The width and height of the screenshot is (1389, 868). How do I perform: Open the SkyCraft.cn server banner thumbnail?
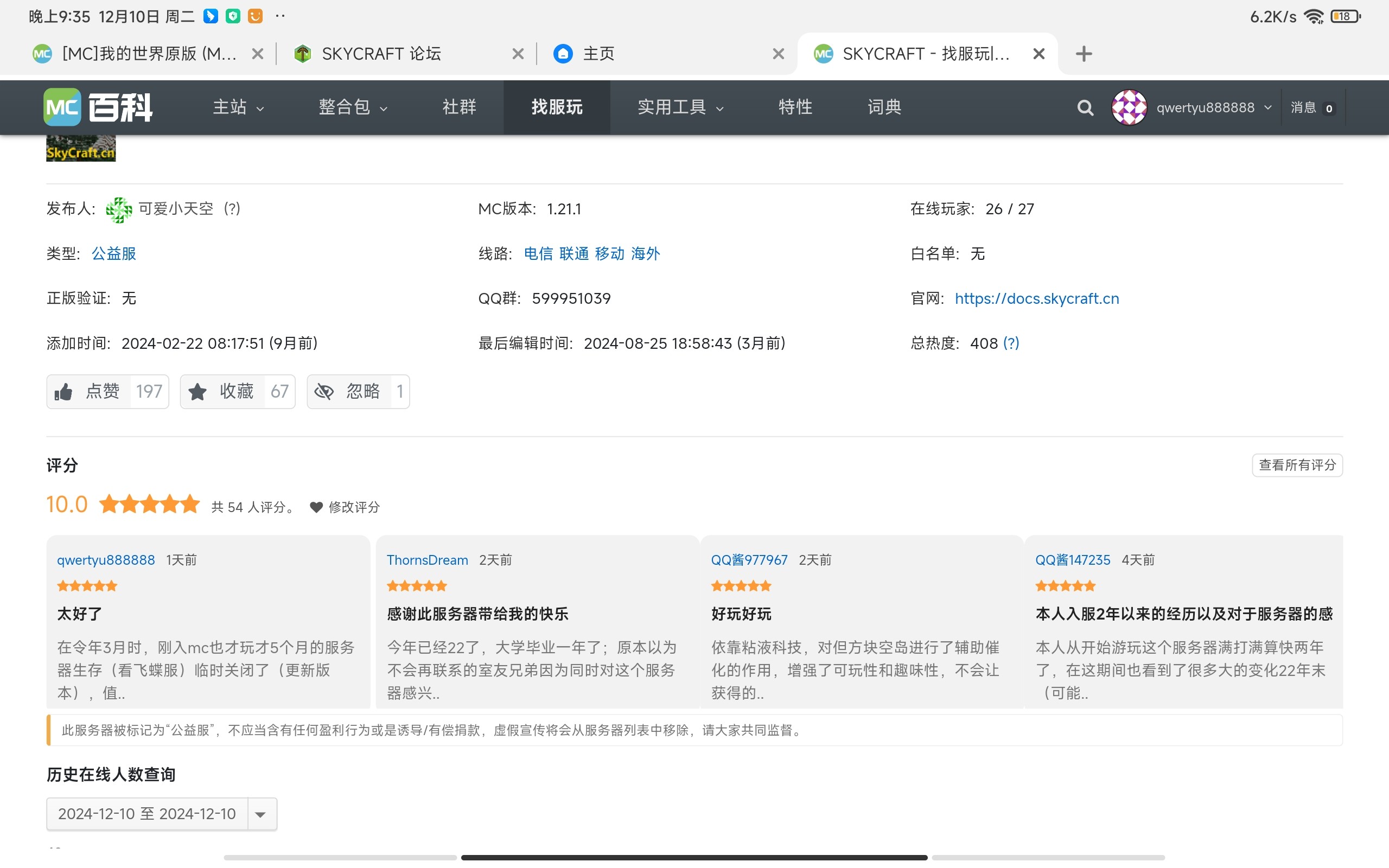(81, 148)
